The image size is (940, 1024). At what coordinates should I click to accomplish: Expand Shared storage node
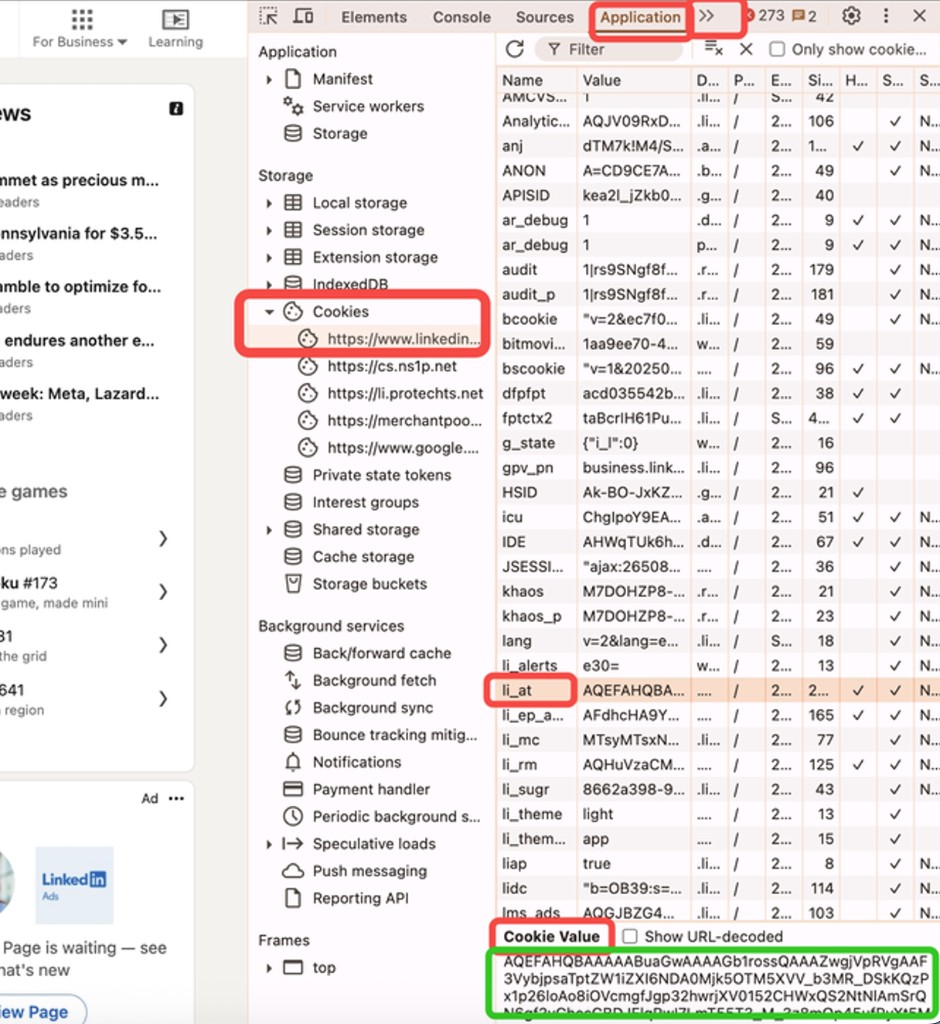tap(269, 530)
